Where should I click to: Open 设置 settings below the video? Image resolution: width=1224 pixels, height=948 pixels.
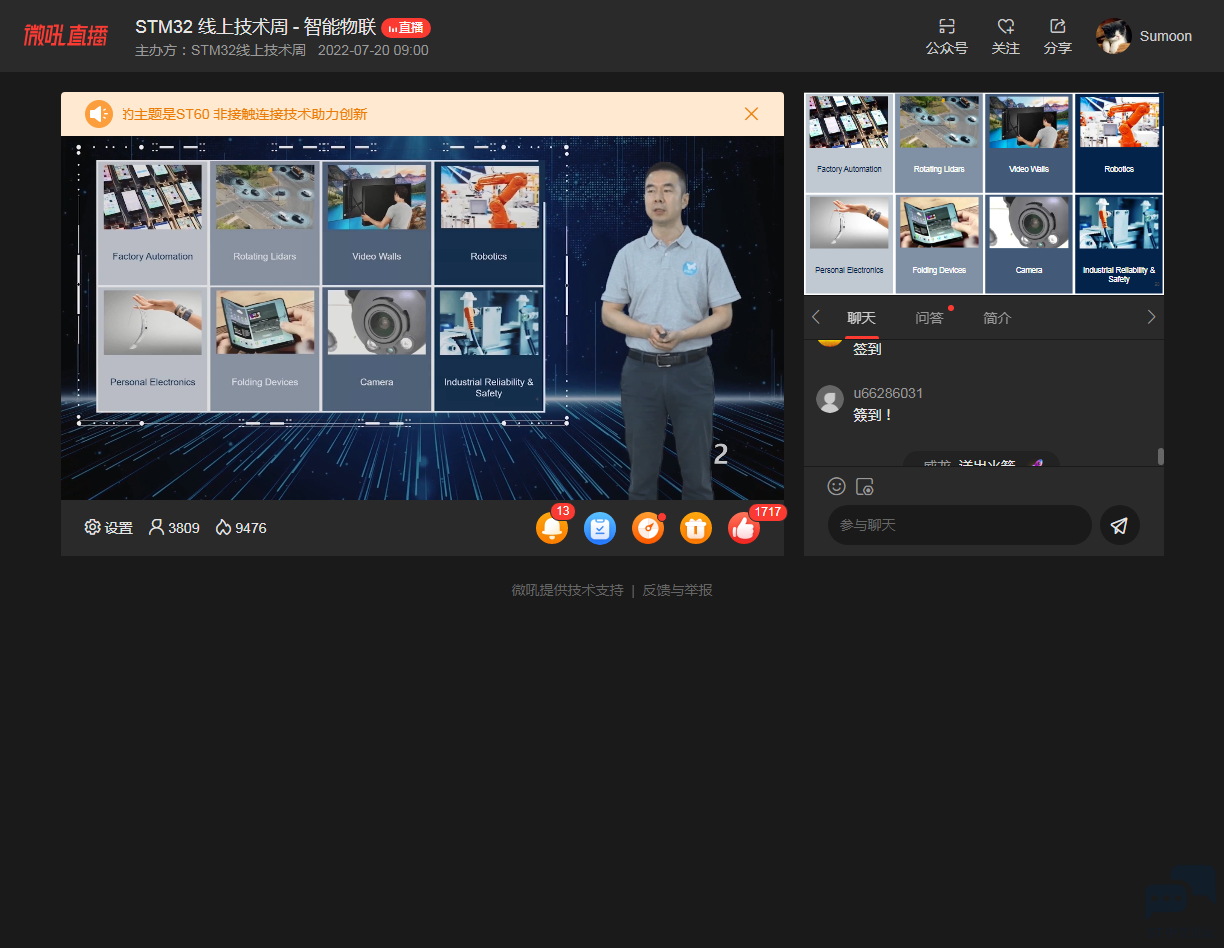(109, 527)
